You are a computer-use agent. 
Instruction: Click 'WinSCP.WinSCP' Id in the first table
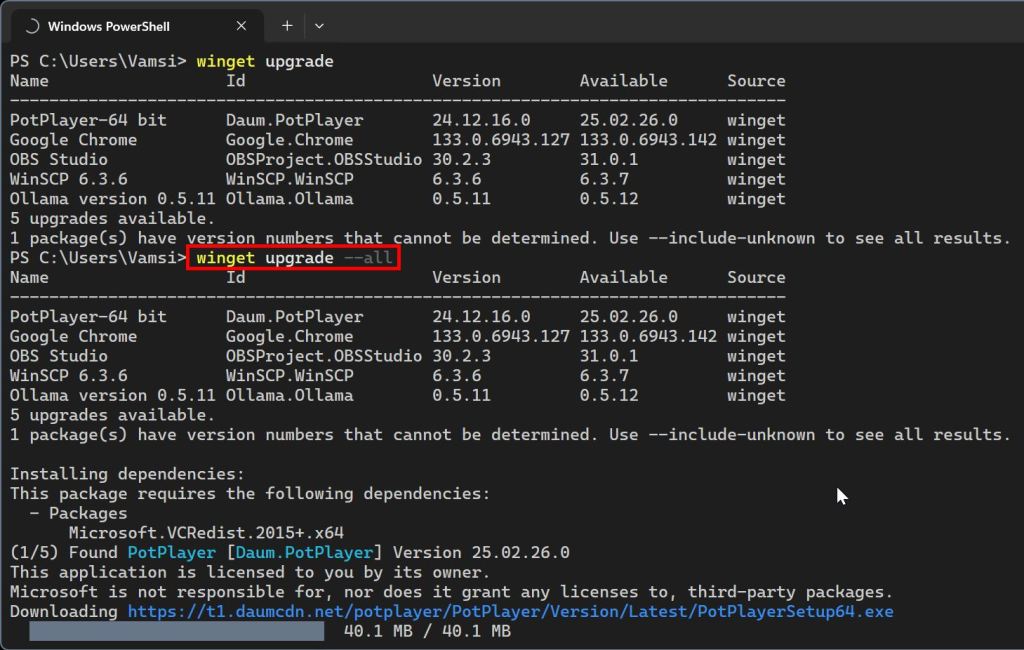click(x=289, y=179)
